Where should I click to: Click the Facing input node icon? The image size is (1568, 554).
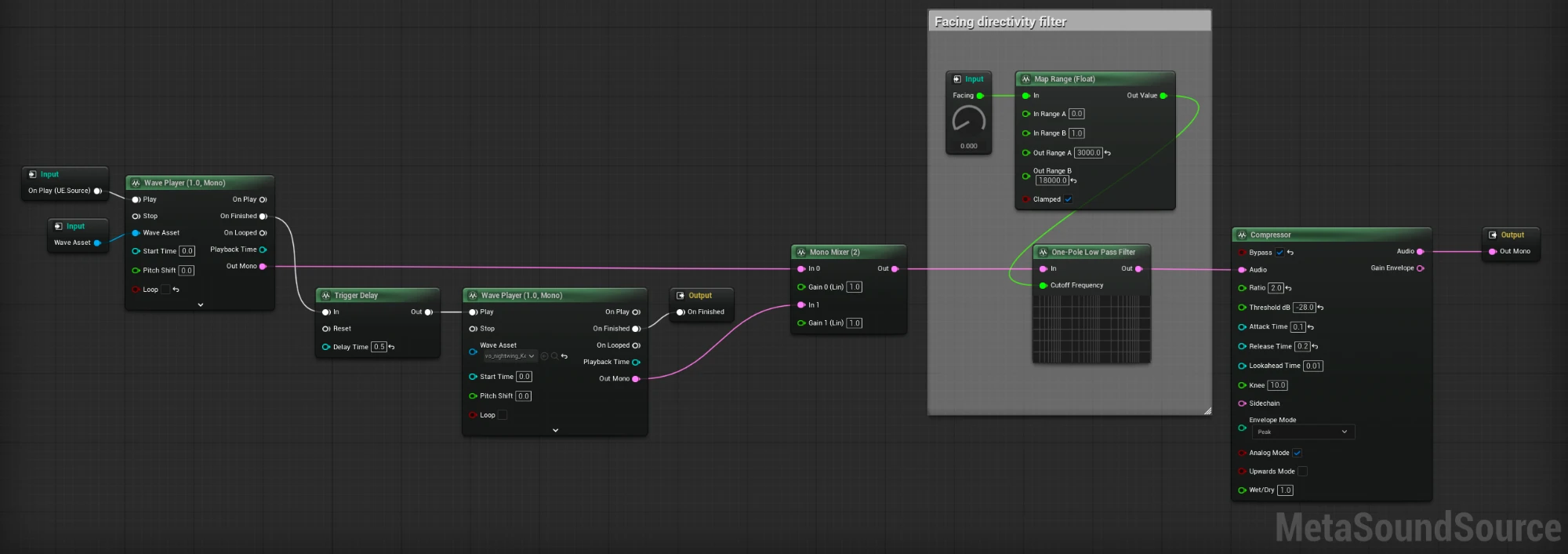coord(957,79)
